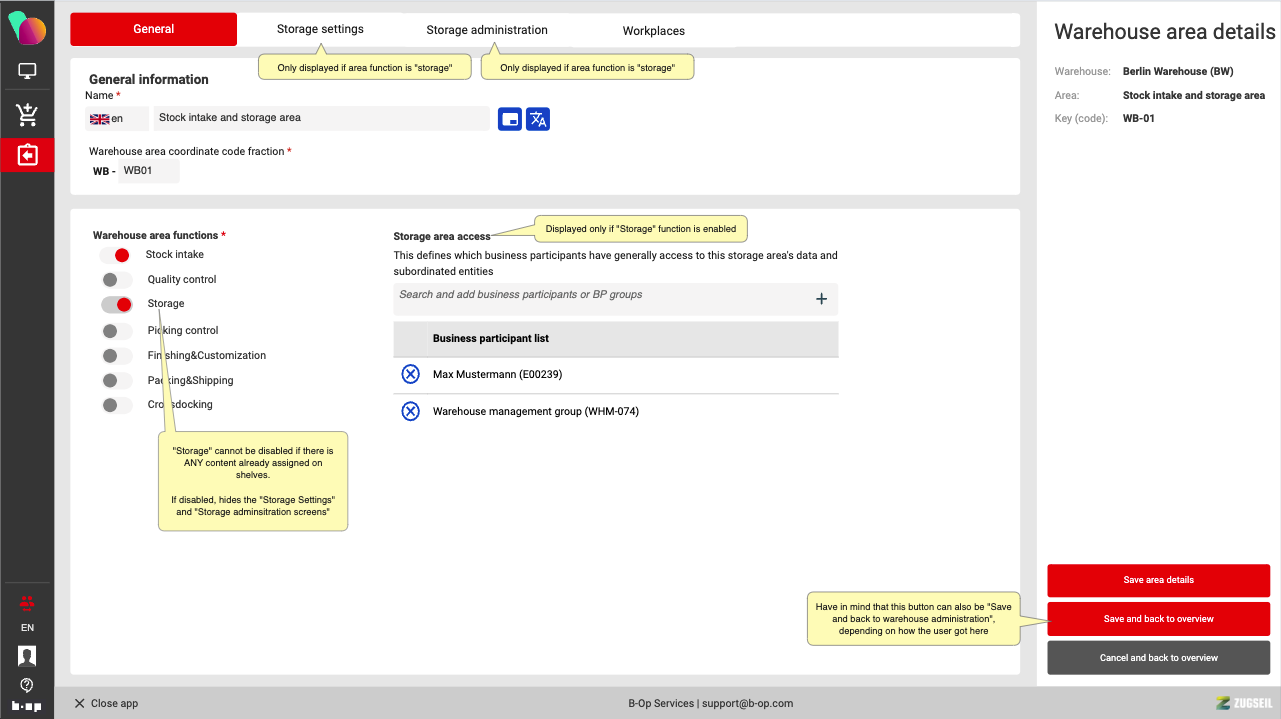
Task: Open the user profile icon in the sidebar
Action: tap(27, 656)
